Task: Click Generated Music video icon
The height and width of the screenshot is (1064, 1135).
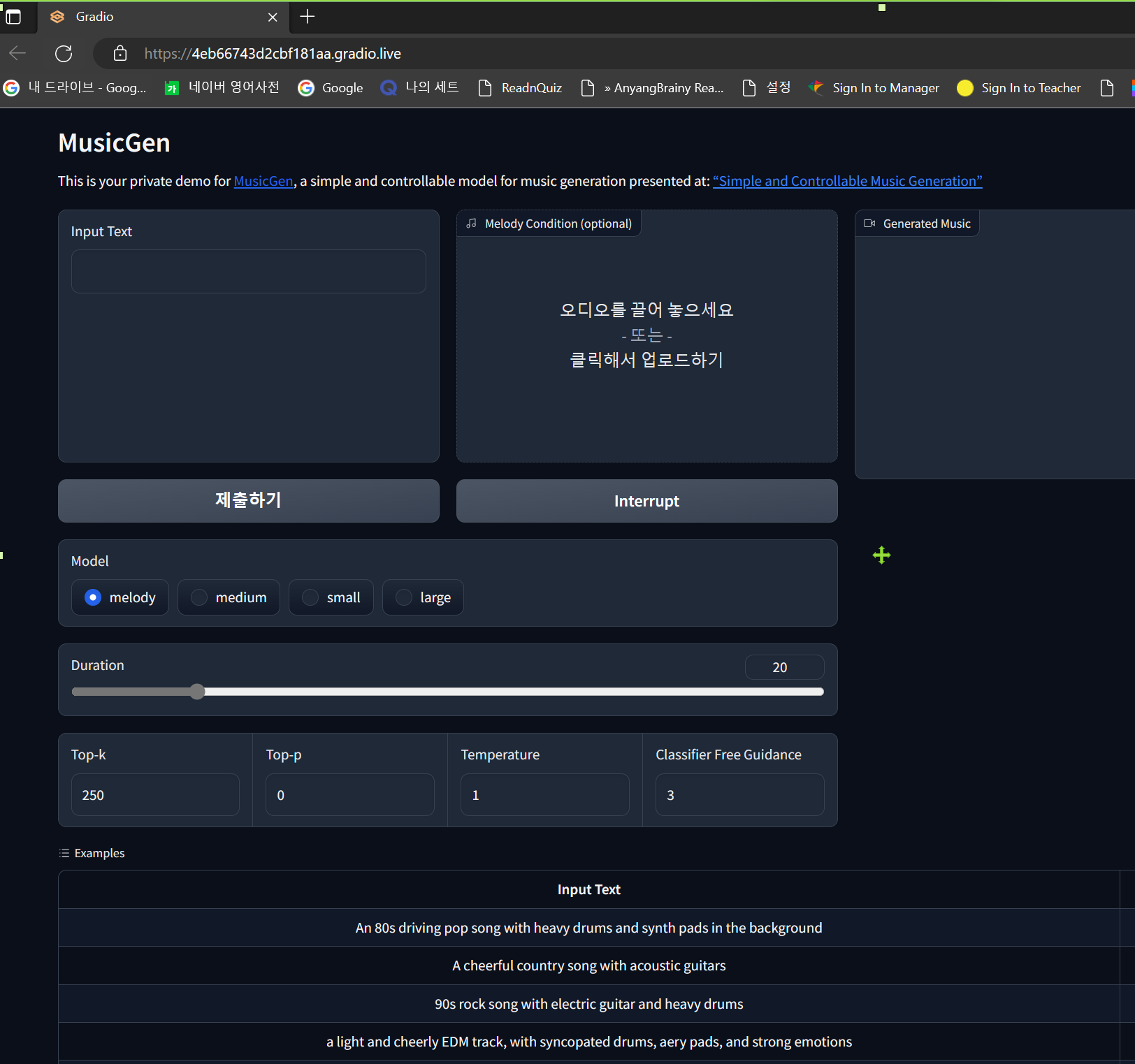Action: [x=869, y=224]
